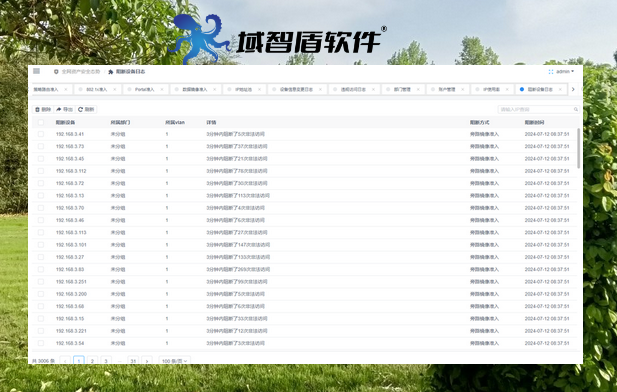
Task: Click the current page 1 button
Action: click(79, 361)
